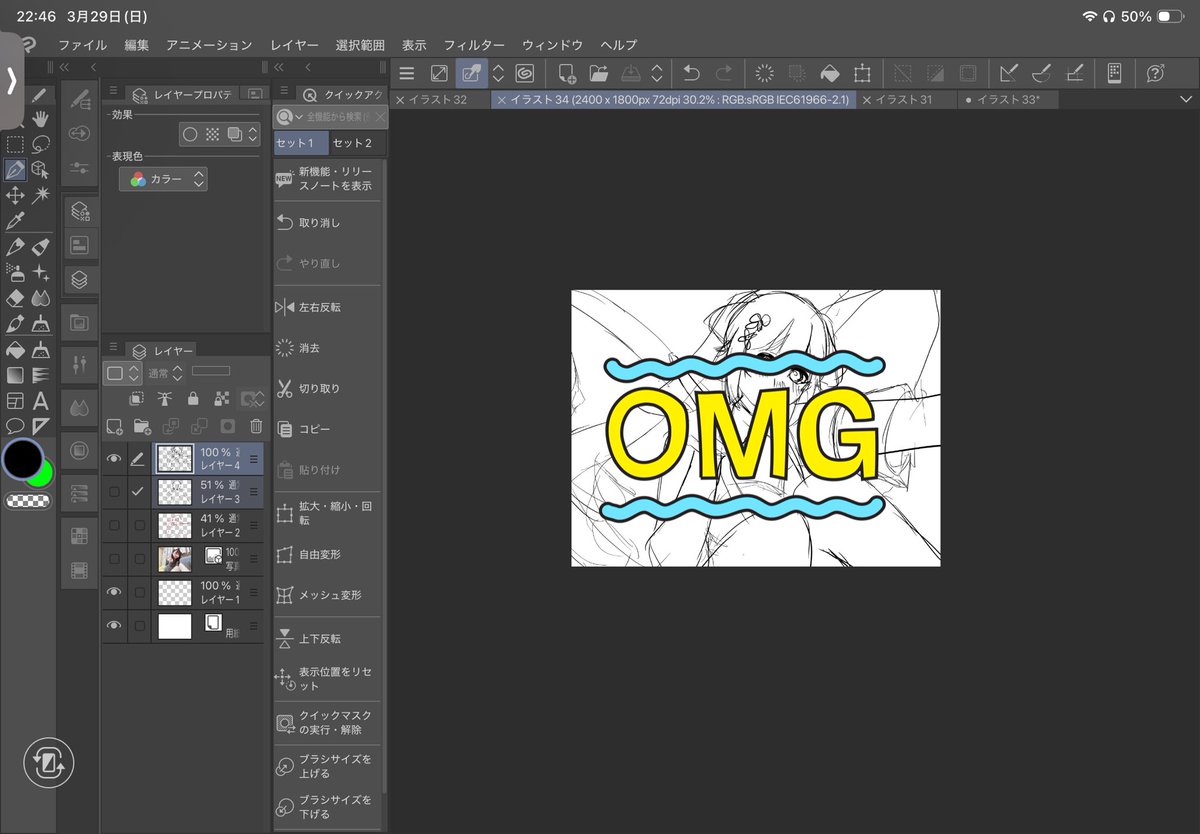Image resolution: width=1200 pixels, height=834 pixels.
Task: Uncheck the checkmark on レイヤー3
Action: pos(138,491)
